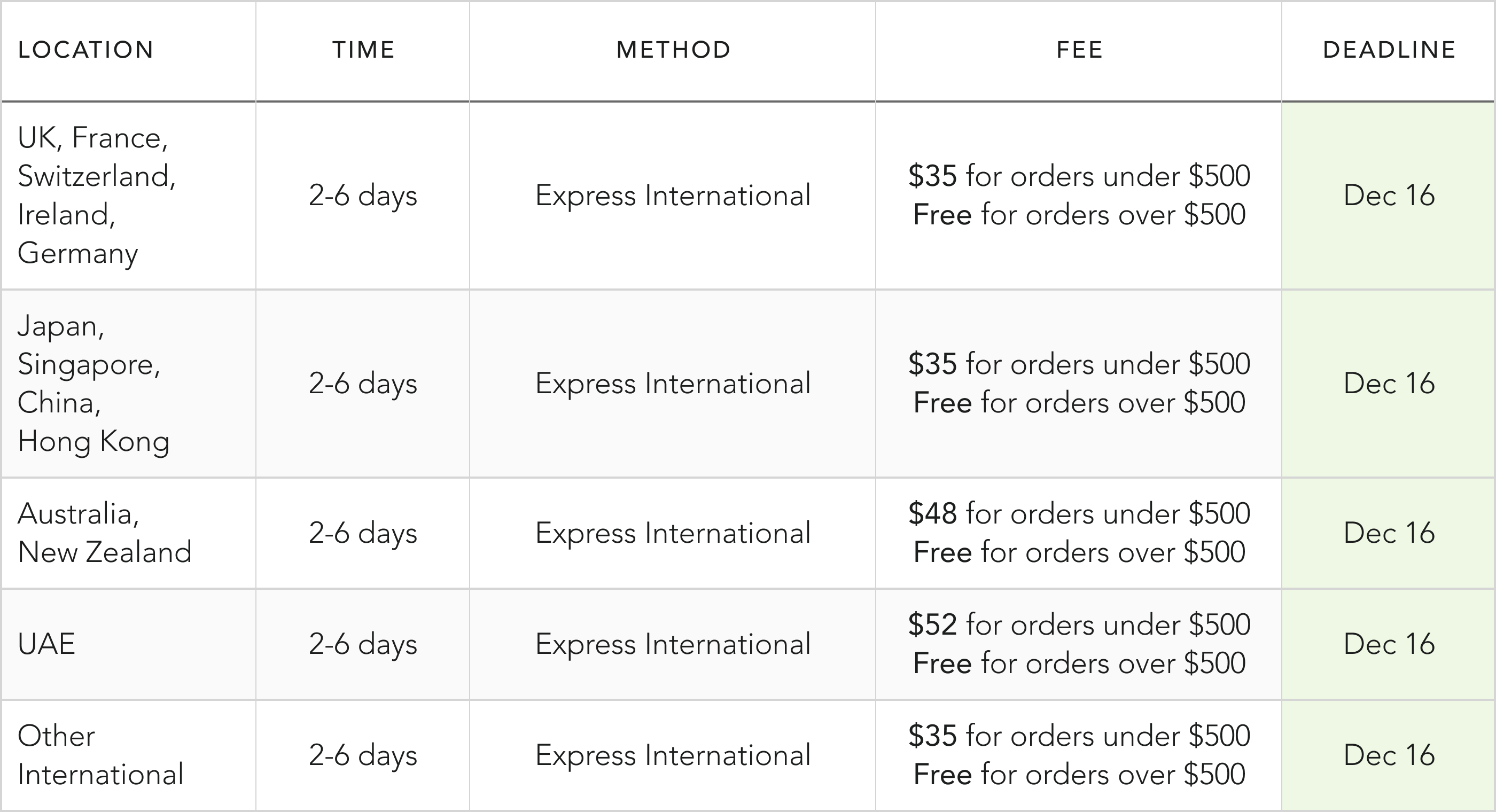Click the LOCATION column header
This screenshot has height=812, width=1496.
point(85,50)
